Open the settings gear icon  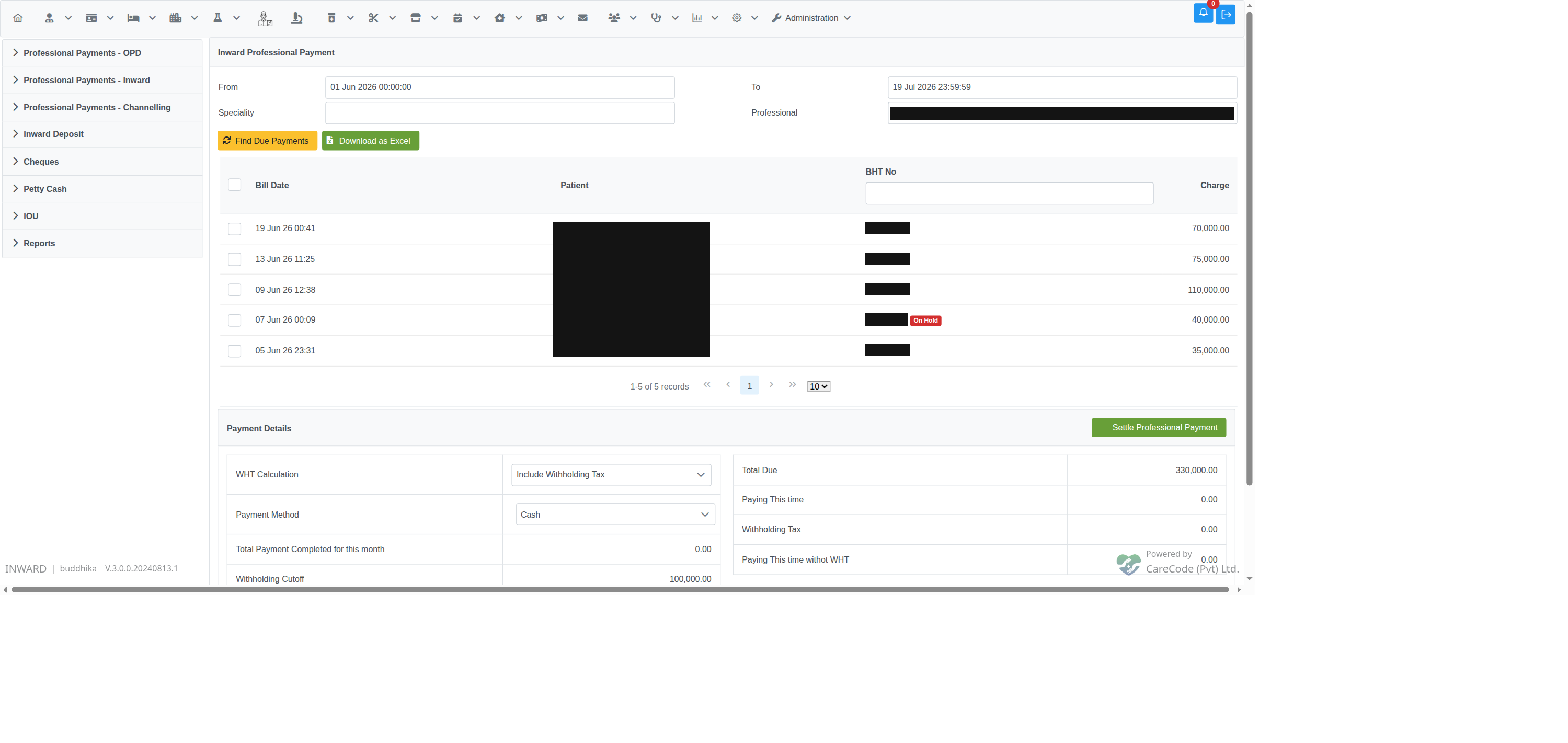(737, 18)
